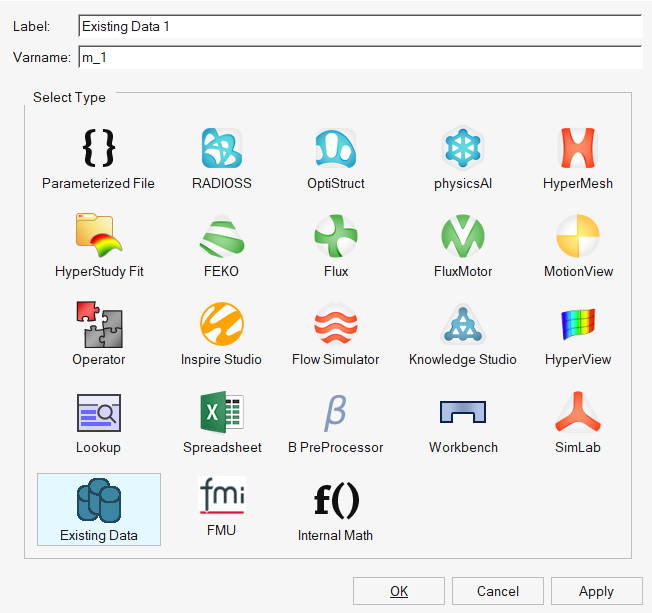Select the Lookup icon
652x613 pixels.
click(99, 413)
